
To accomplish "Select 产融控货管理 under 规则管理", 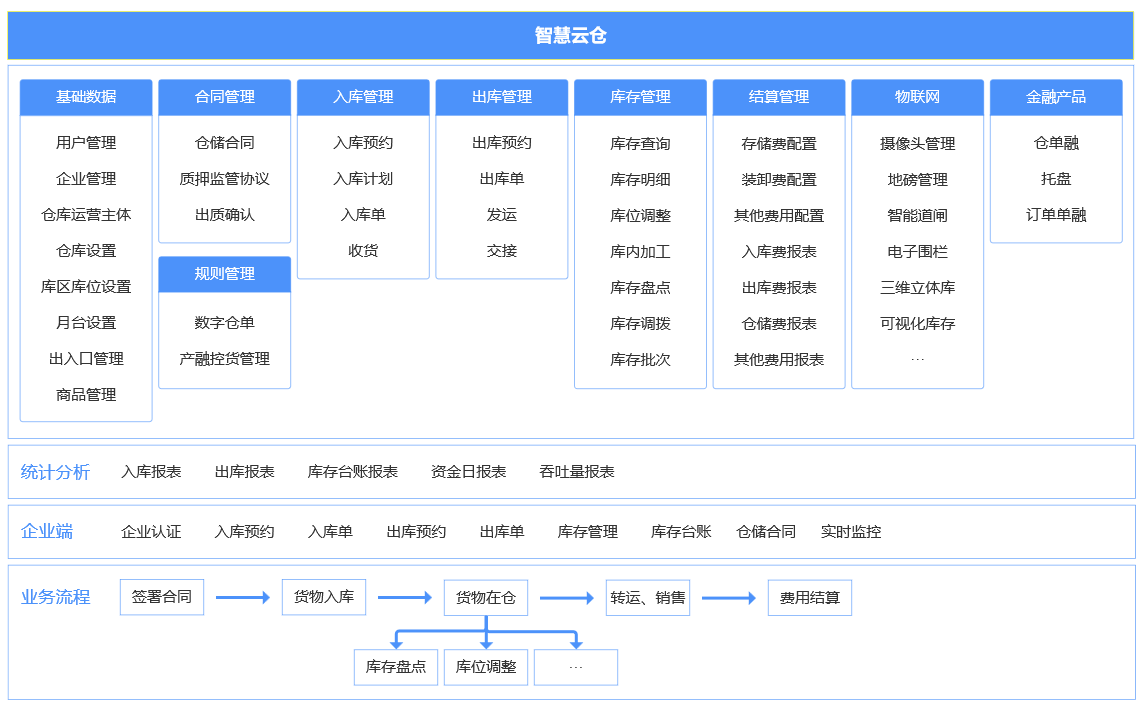I will [224, 359].
